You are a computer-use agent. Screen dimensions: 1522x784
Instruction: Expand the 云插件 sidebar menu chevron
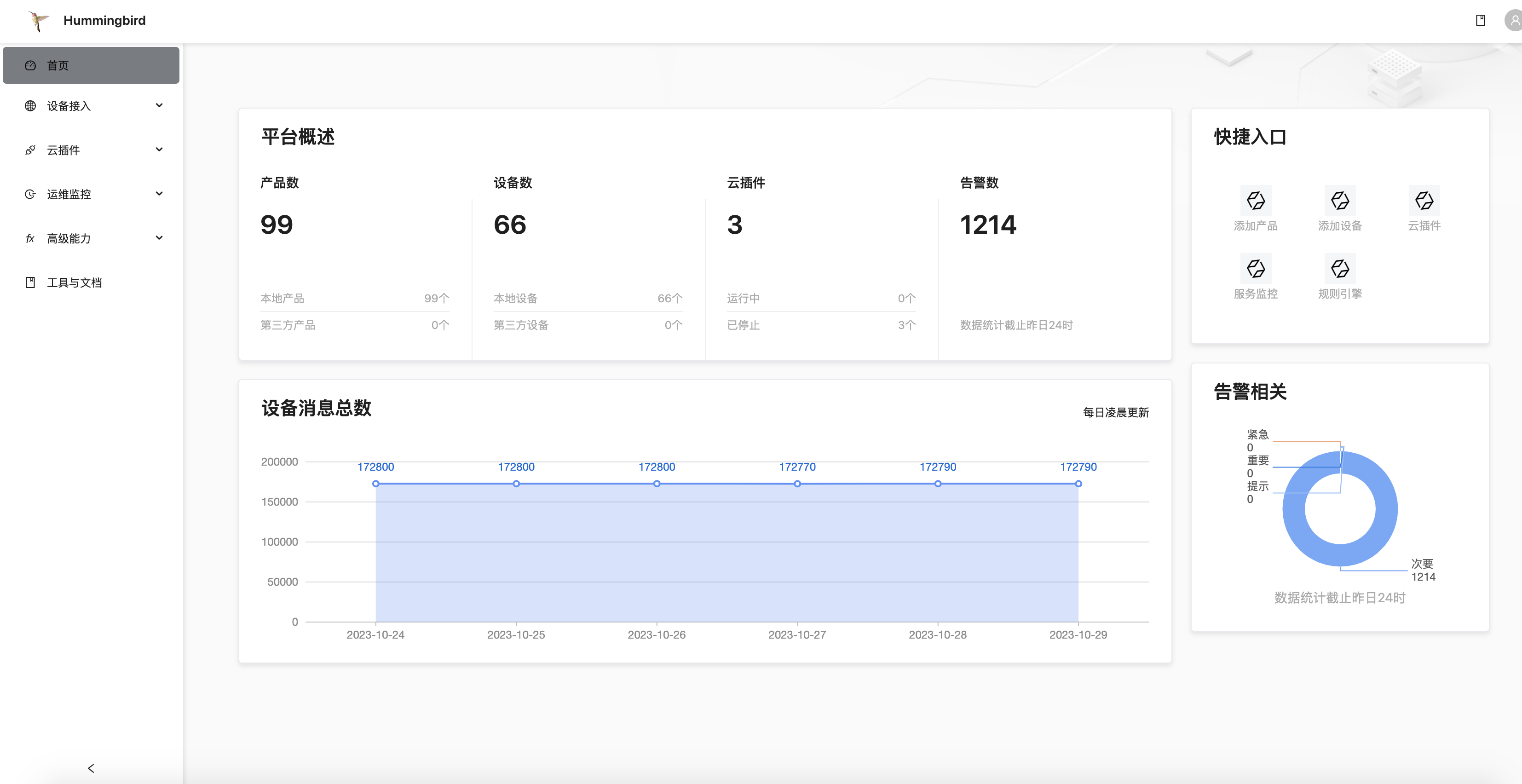click(159, 150)
